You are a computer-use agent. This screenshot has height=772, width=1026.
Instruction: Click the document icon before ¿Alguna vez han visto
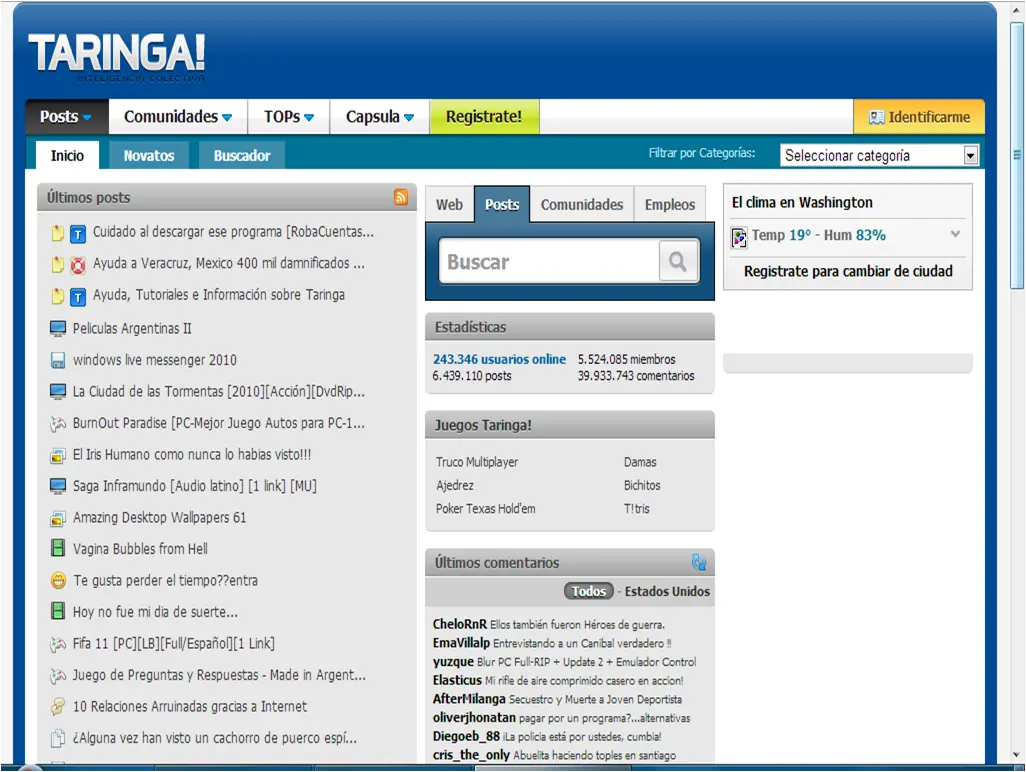point(58,738)
